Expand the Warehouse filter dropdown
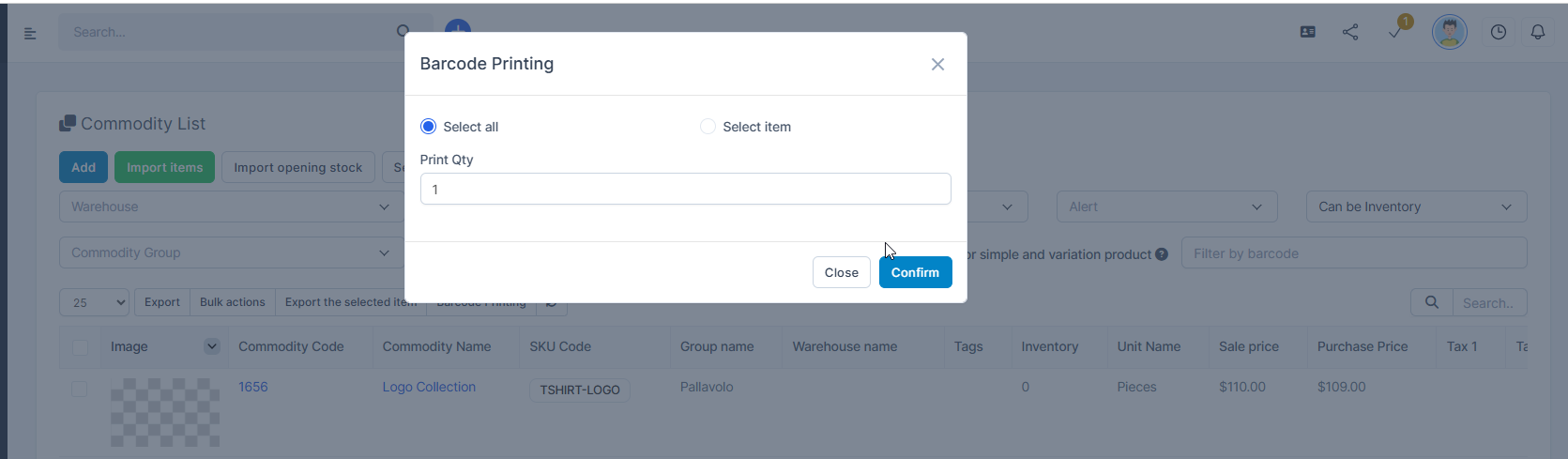 [x=230, y=207]
